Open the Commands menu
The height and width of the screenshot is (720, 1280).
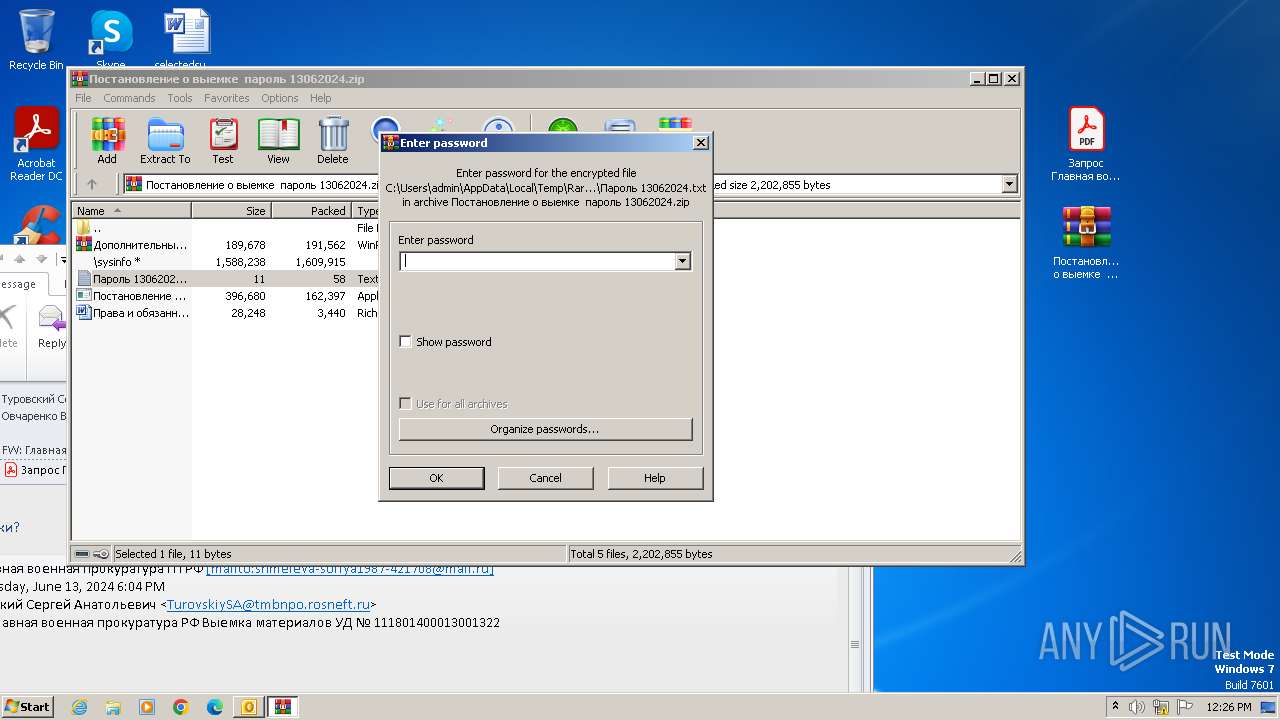click(129, 98)
